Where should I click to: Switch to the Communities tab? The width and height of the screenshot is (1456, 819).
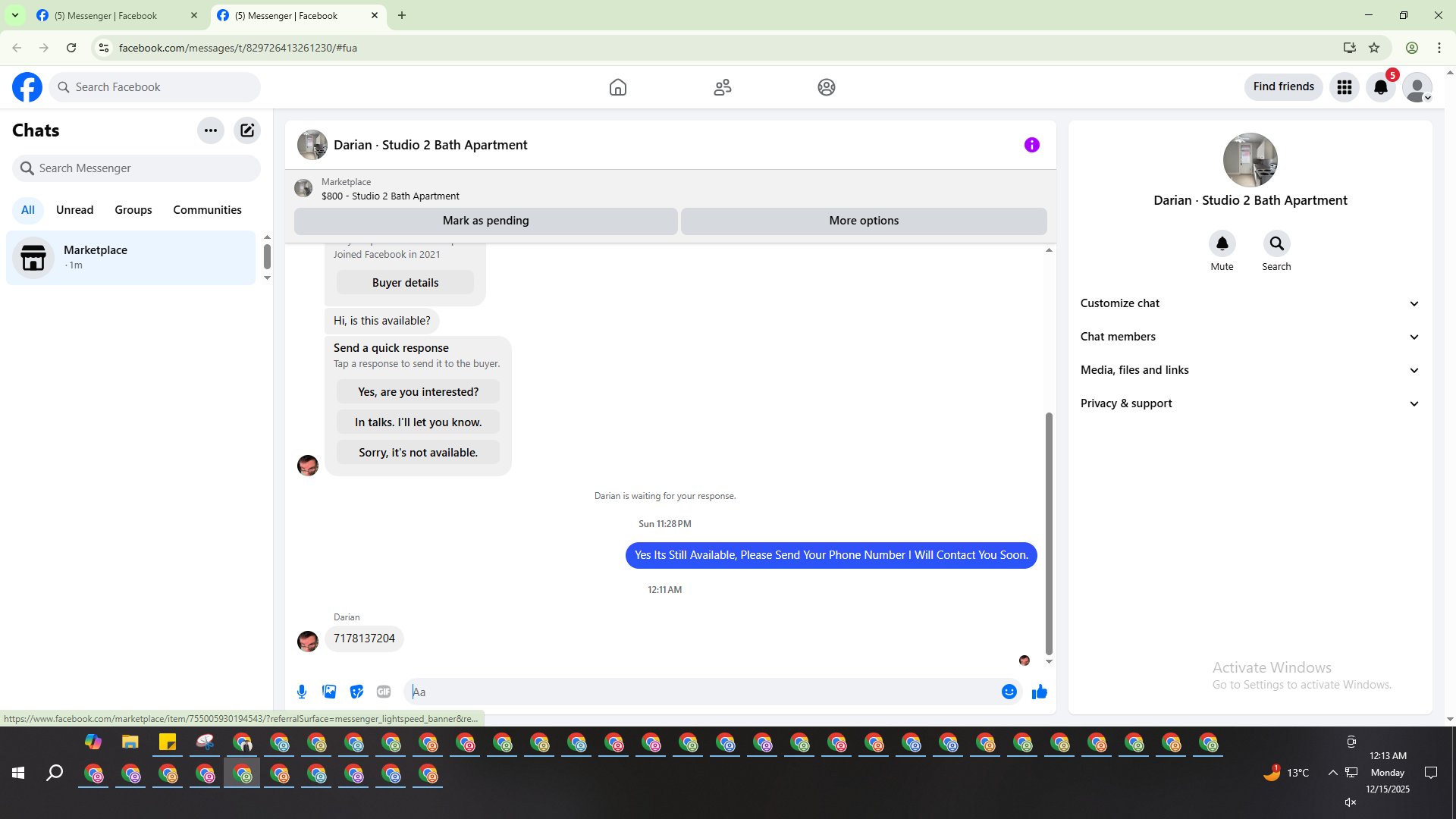[x=207, y=210]
